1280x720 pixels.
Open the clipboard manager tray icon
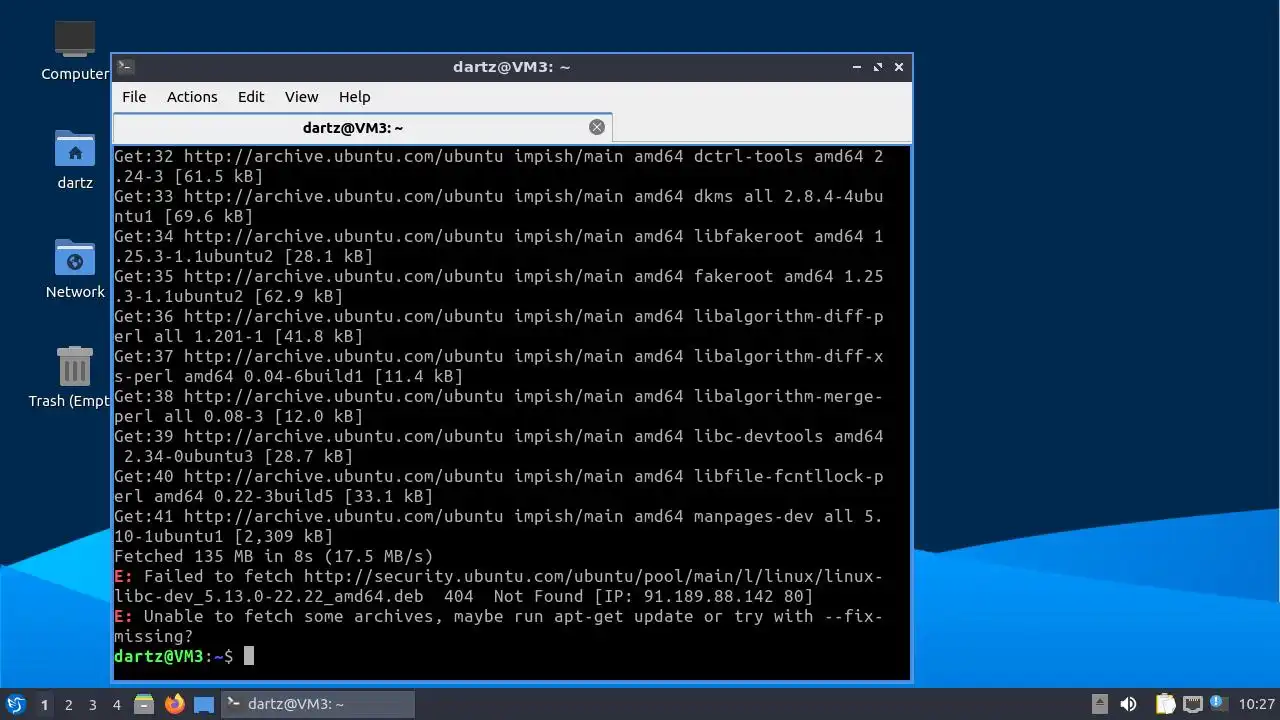(x=1165, y=704)
